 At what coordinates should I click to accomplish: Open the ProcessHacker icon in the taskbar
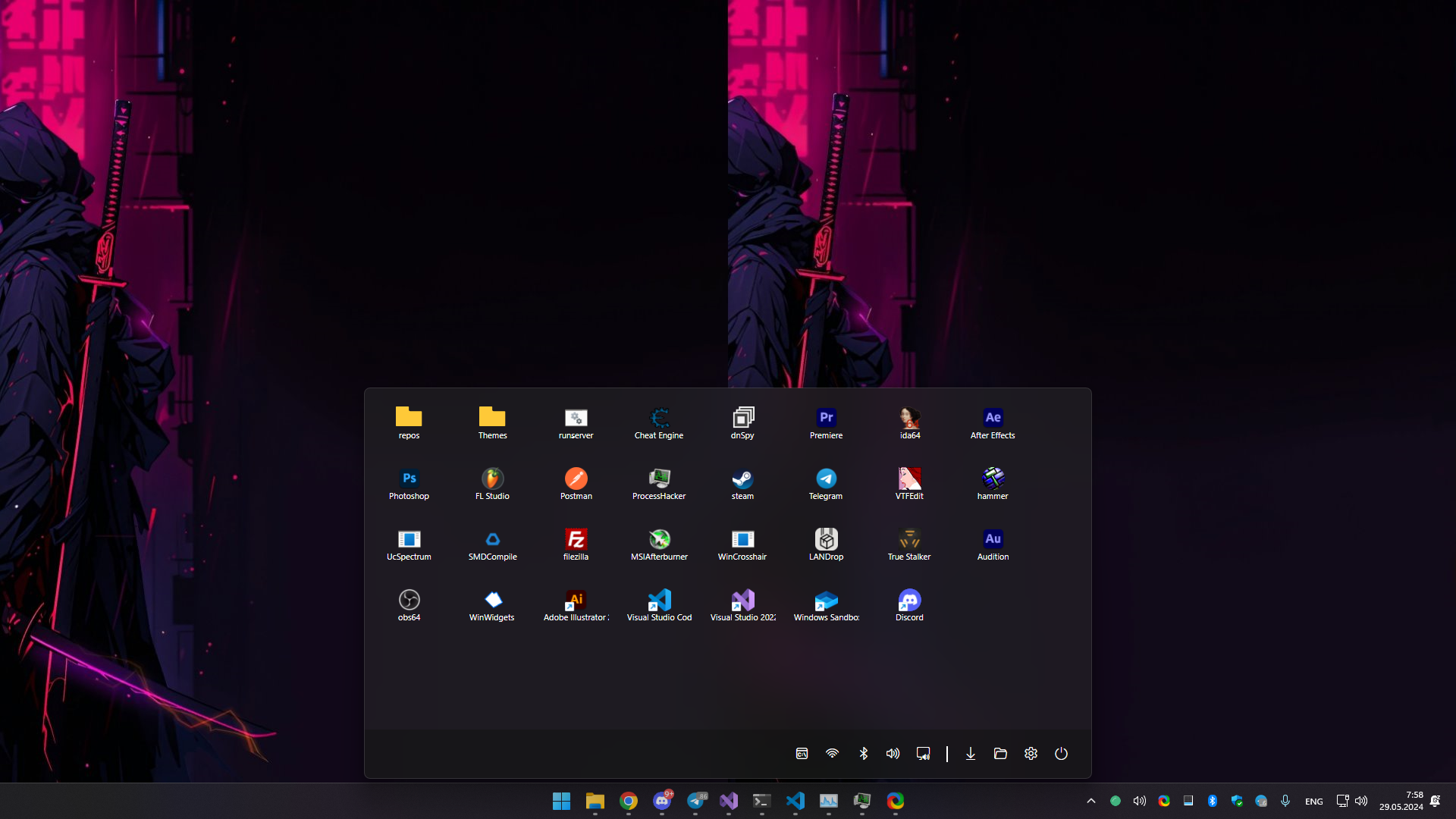pyautogui.click(x=862, y=801)
